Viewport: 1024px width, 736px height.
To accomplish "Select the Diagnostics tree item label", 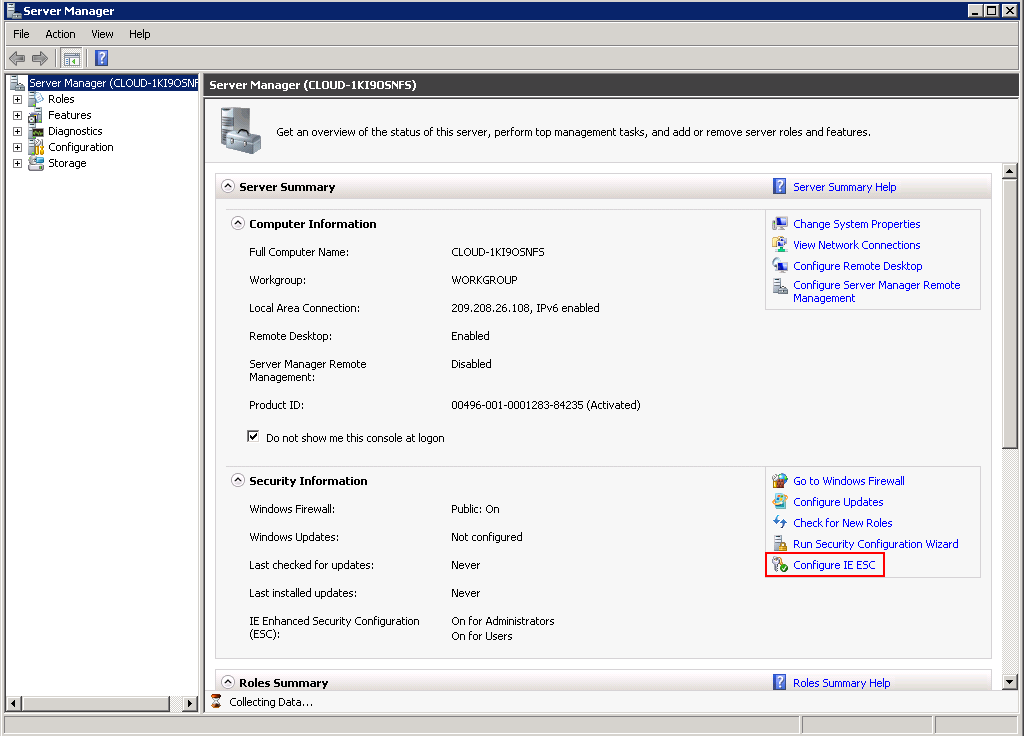I will coord(75,131).
